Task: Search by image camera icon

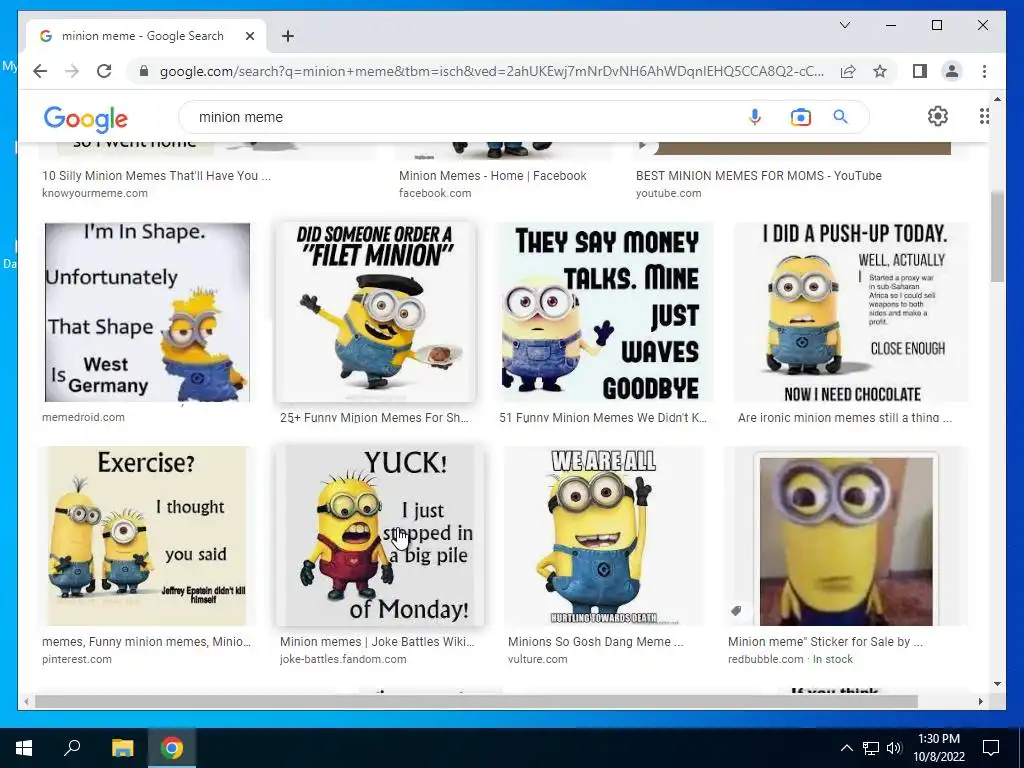Action: click(x=801, y=117)
